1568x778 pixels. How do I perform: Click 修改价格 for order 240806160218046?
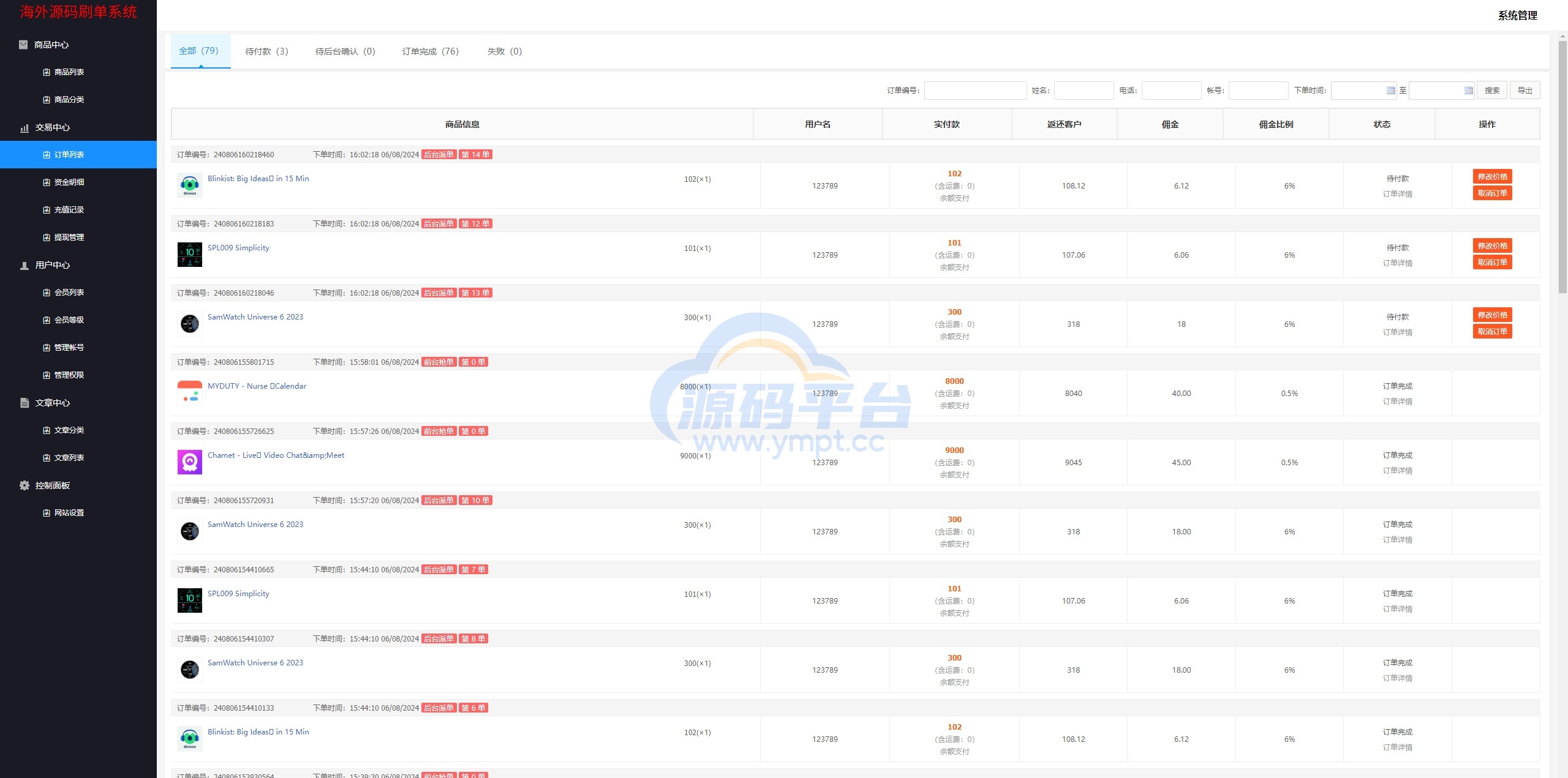point(1492,315)
